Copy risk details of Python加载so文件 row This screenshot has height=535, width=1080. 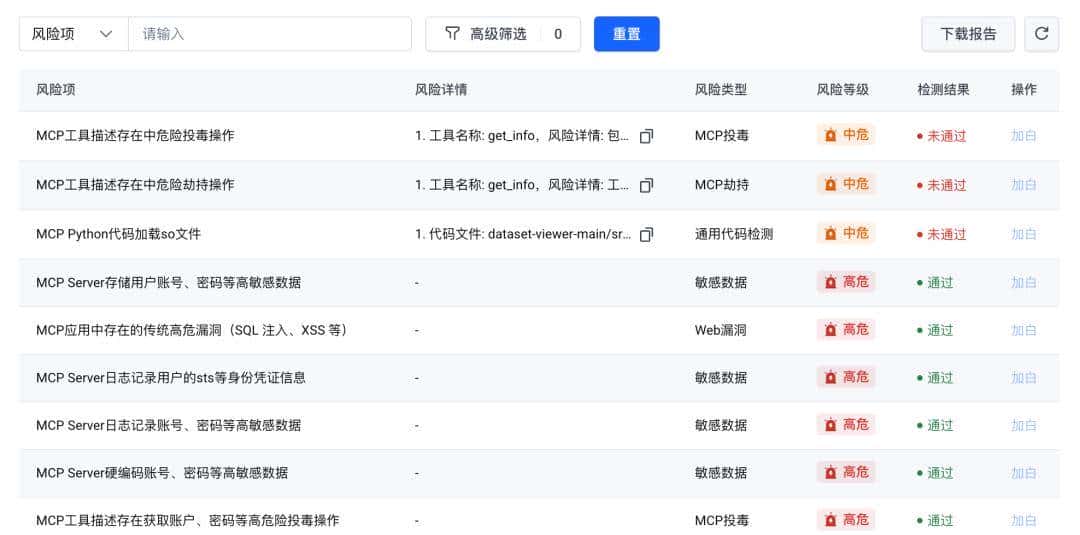point(646,234)
